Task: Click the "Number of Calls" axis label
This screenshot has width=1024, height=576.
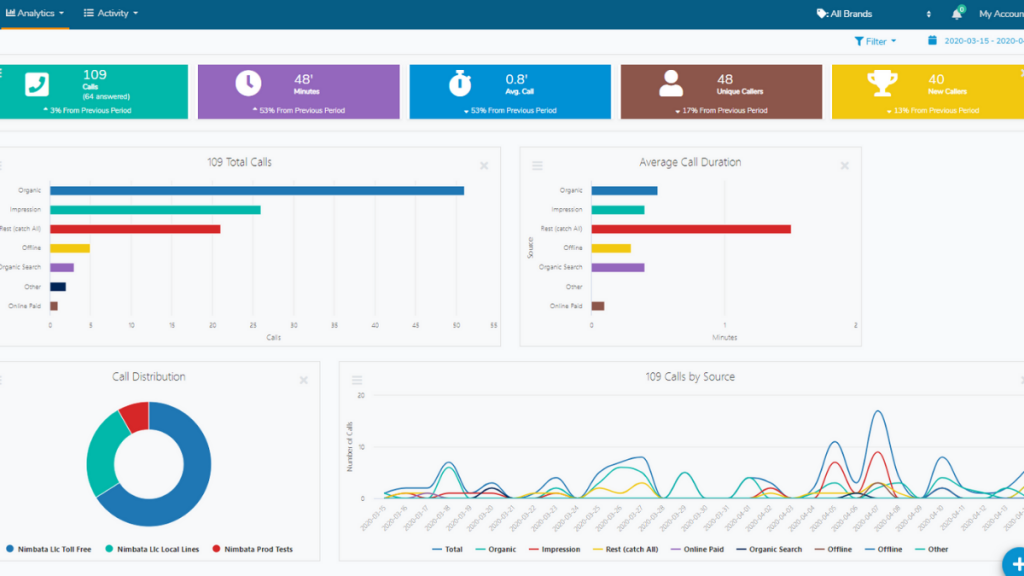Action: [x=350, y=447]
